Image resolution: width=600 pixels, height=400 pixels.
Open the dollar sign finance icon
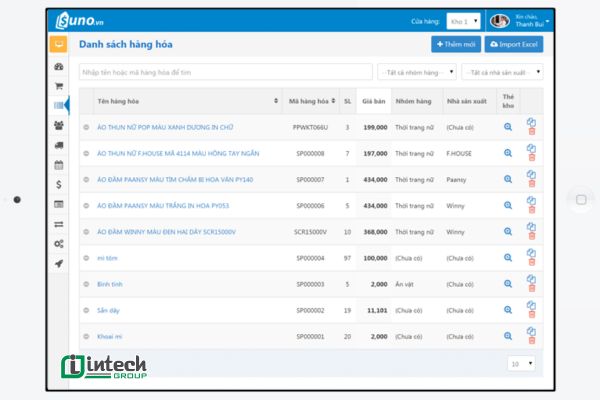59,184
